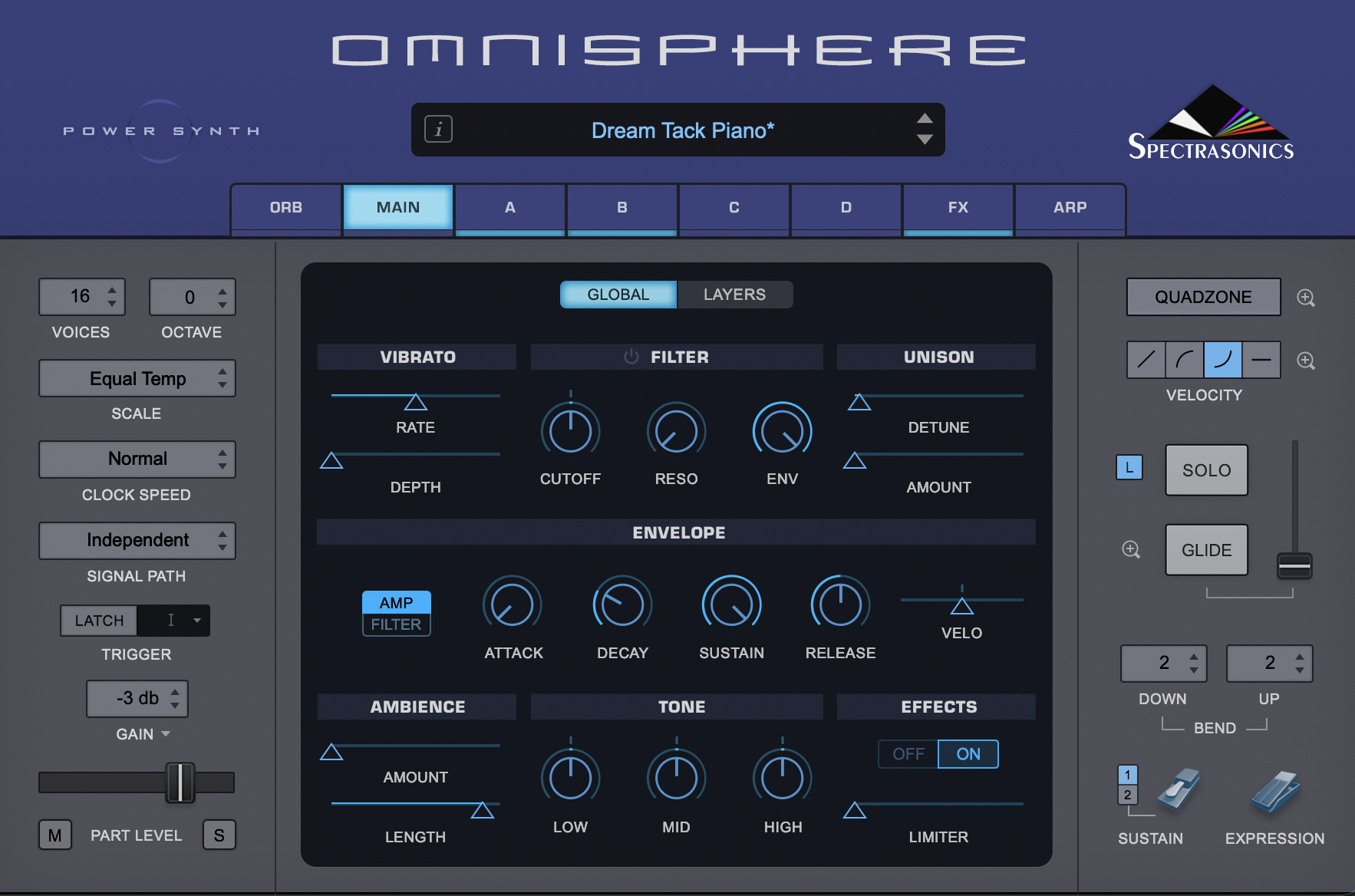
Task: Zoom into Quadzone with magnifier icon
Action: 1306,298
